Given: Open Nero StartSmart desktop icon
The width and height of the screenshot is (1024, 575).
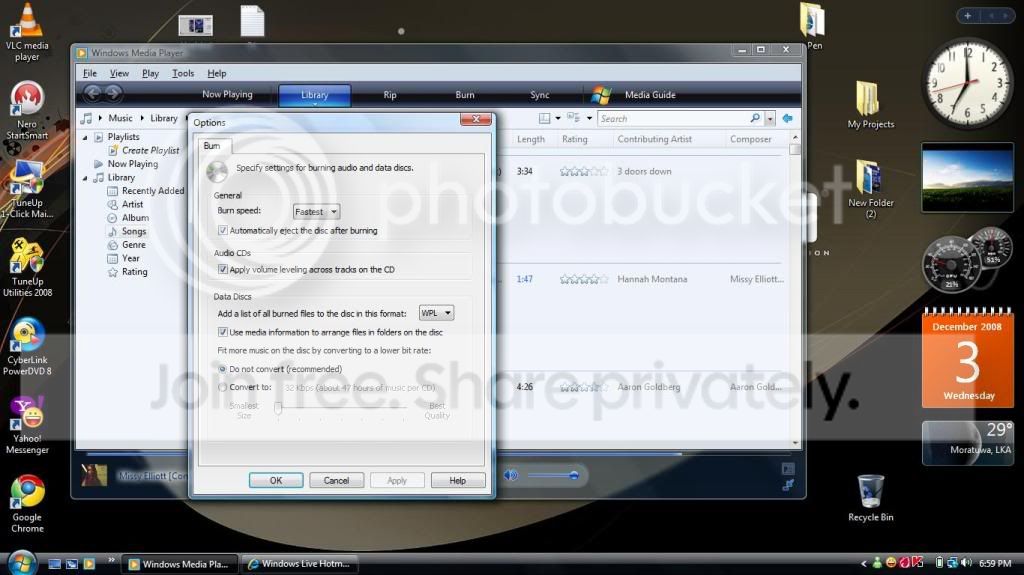Looking at the screenshot, I should click(x=27, y=110).
